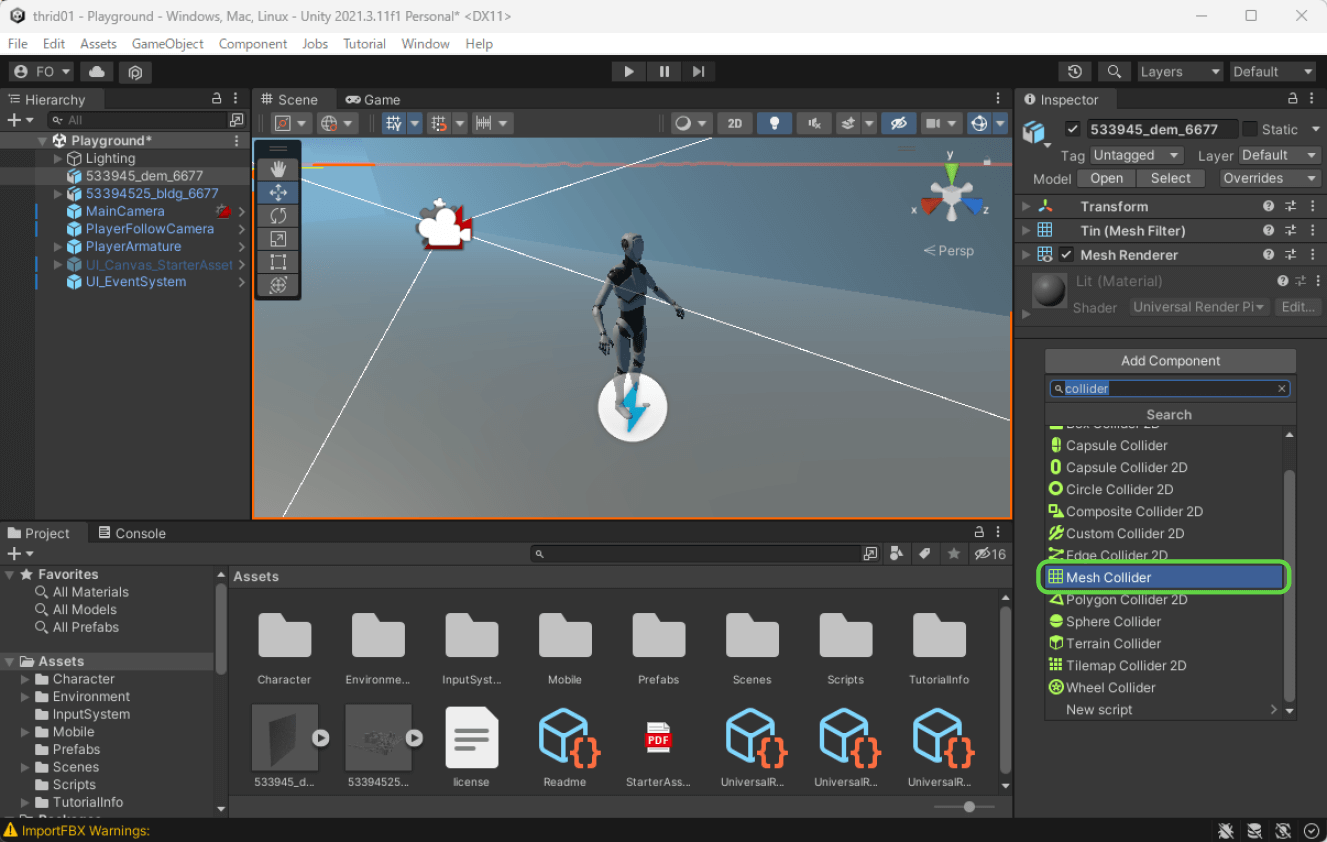
Task: Expand the Lighting object in Hierarchy
Action: coord(58,158)
